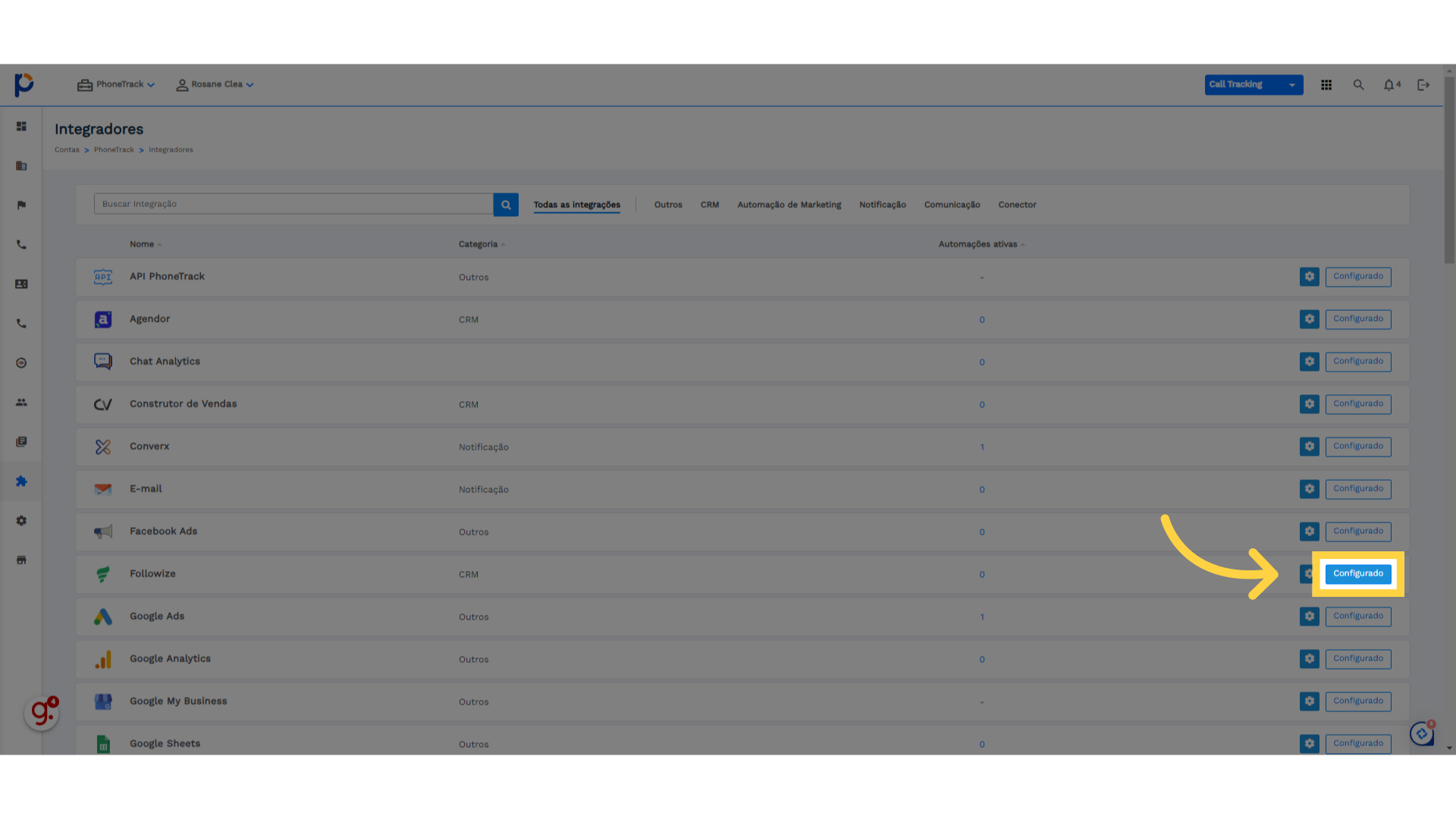The width and height of the screenshot is (1456, 819).
Task: Click Configurado button for E-mail
Action: [x=1358, y=489]
